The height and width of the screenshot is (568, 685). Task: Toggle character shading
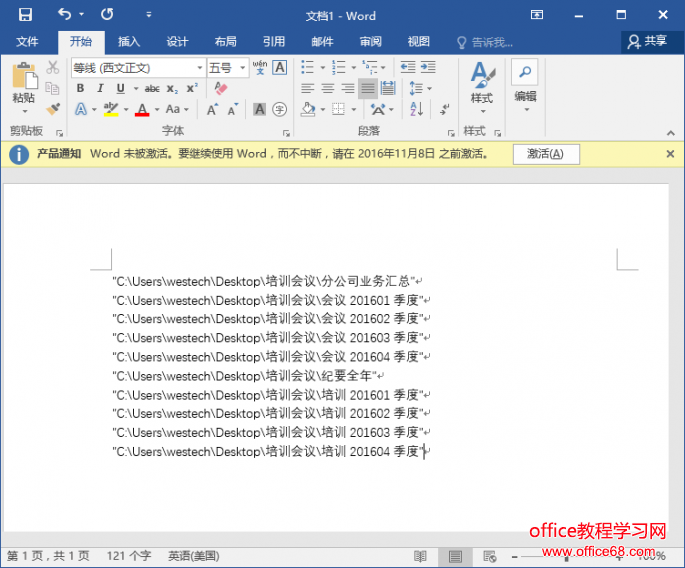pyautogui.click(x=259, y=109)
